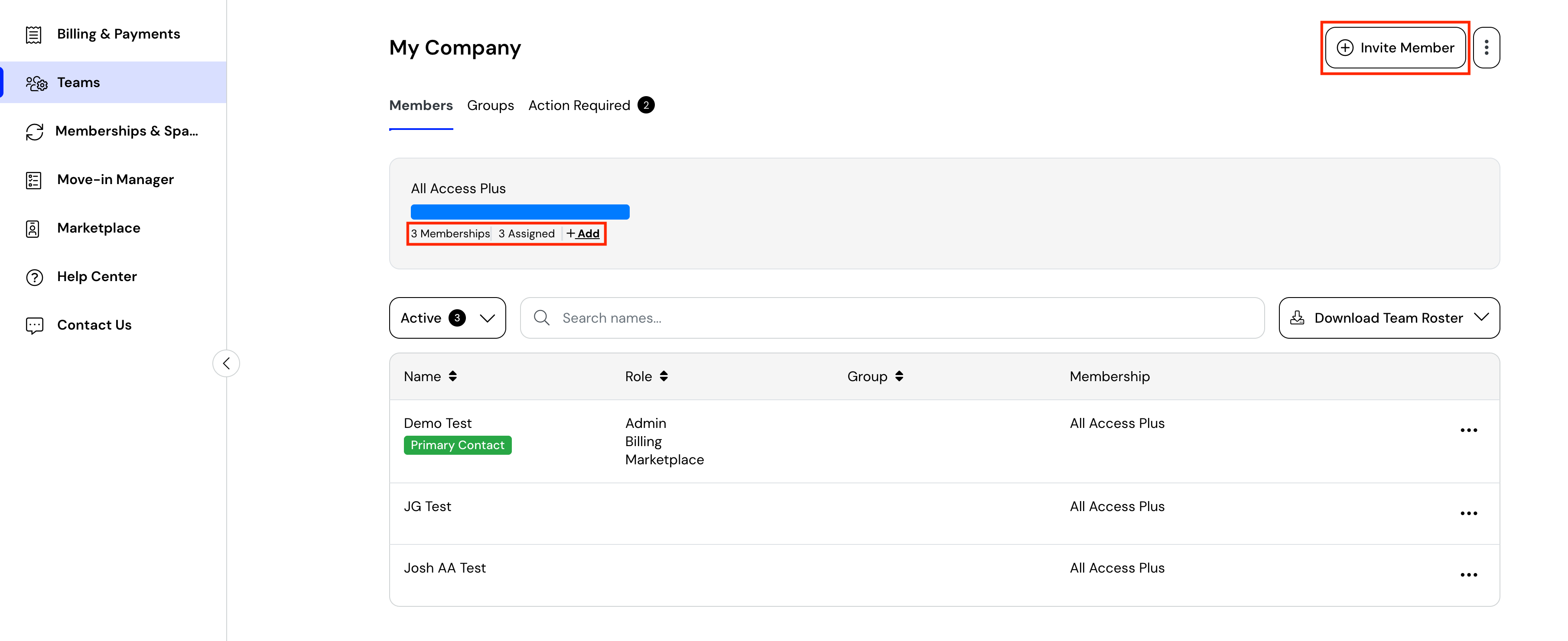
Task: Click the Primary Contact badge
Action: (x=457, y=445)
